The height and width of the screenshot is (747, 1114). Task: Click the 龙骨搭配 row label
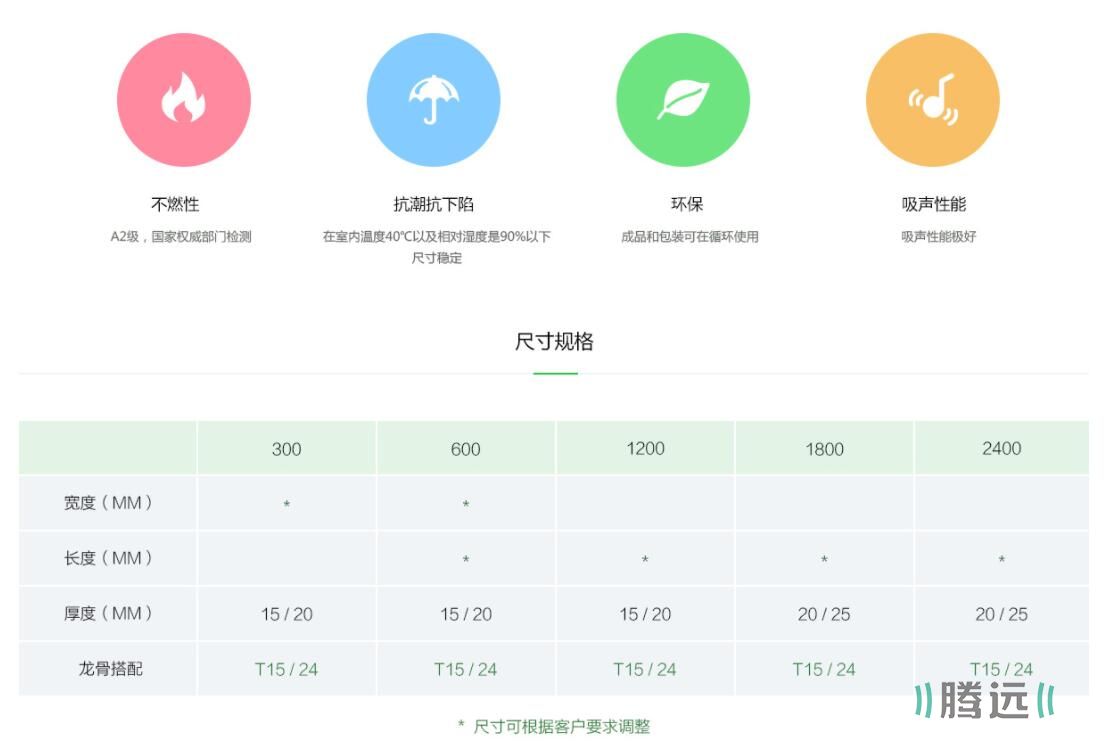click(110, 668)
